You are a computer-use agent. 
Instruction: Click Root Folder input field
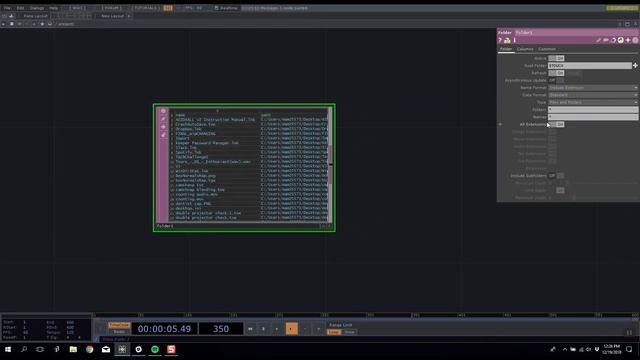[x=590, y=66]
